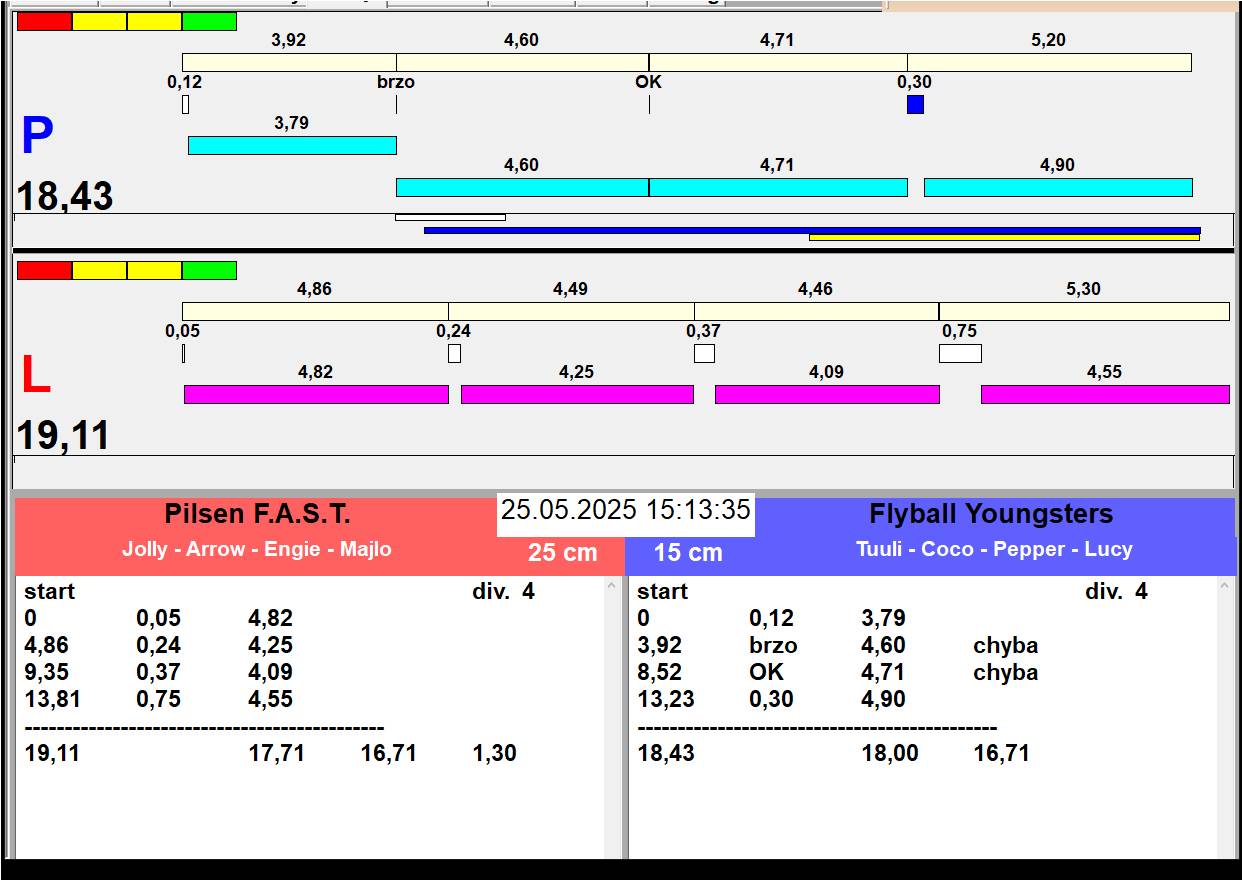The width and height of the screenshot is (1242, 880).
Task: Select the tiny marker under 0,05 in lane L
Action: click(184, 353)
